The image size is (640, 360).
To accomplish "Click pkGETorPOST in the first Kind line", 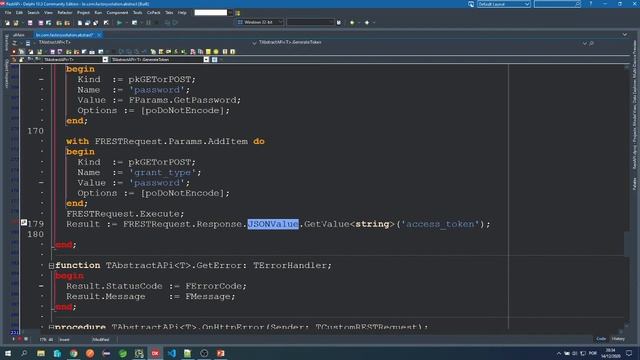I will (159, 79).
